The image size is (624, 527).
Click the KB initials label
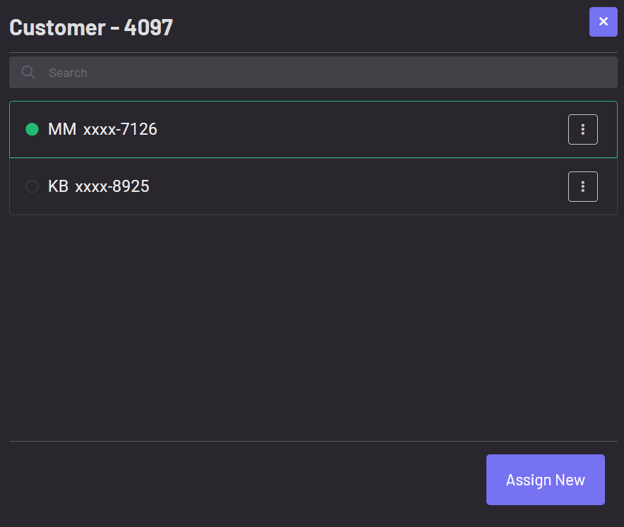pyautogui.click(x=58, y=186)
